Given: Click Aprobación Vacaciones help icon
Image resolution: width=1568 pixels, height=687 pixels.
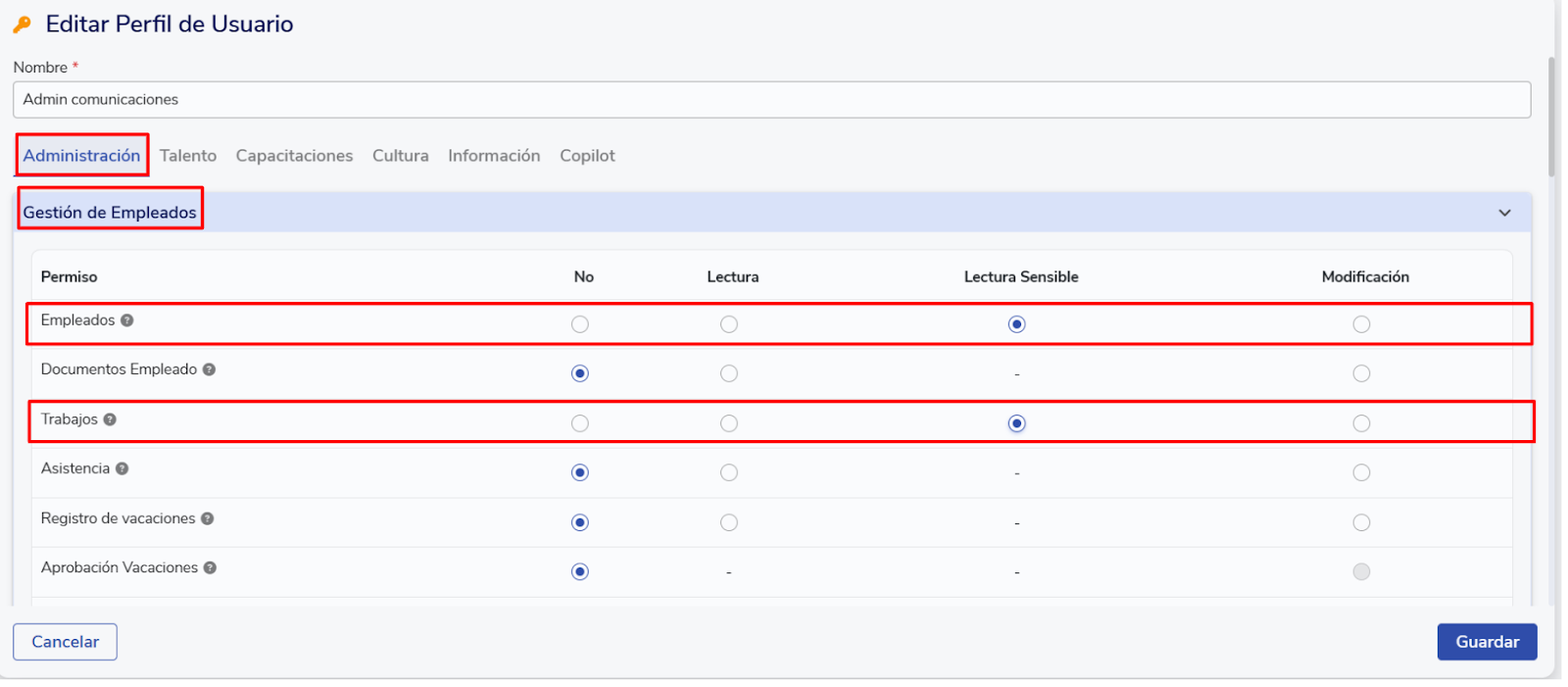Looking at the screenshot, I should pyautogui.click(x=210, y=567).
